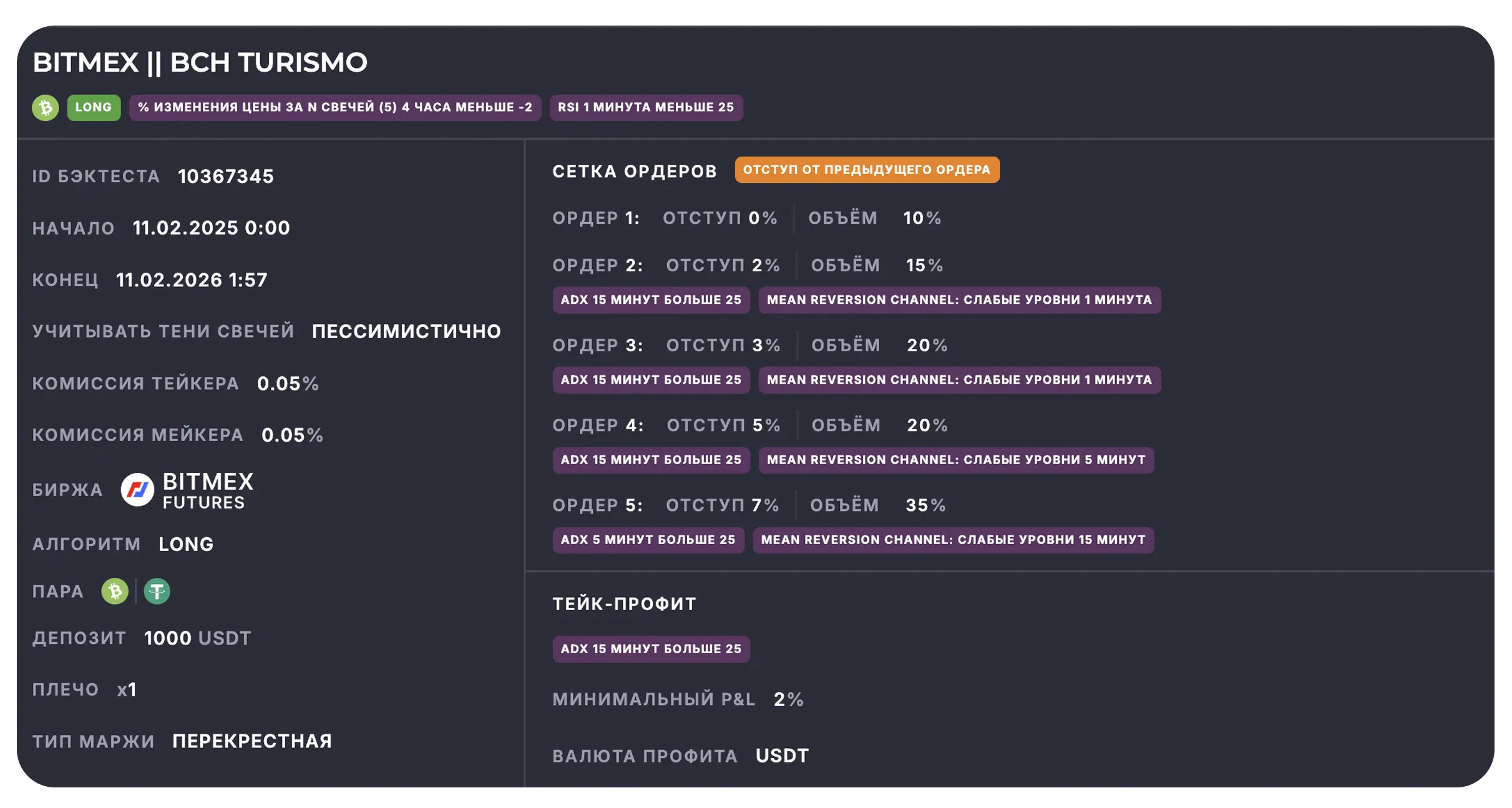Select the MEAN REVERSION CHANNEL badge for ОРДЕР 5
This screenshot has width=1512, height=808.
point(953,540)
